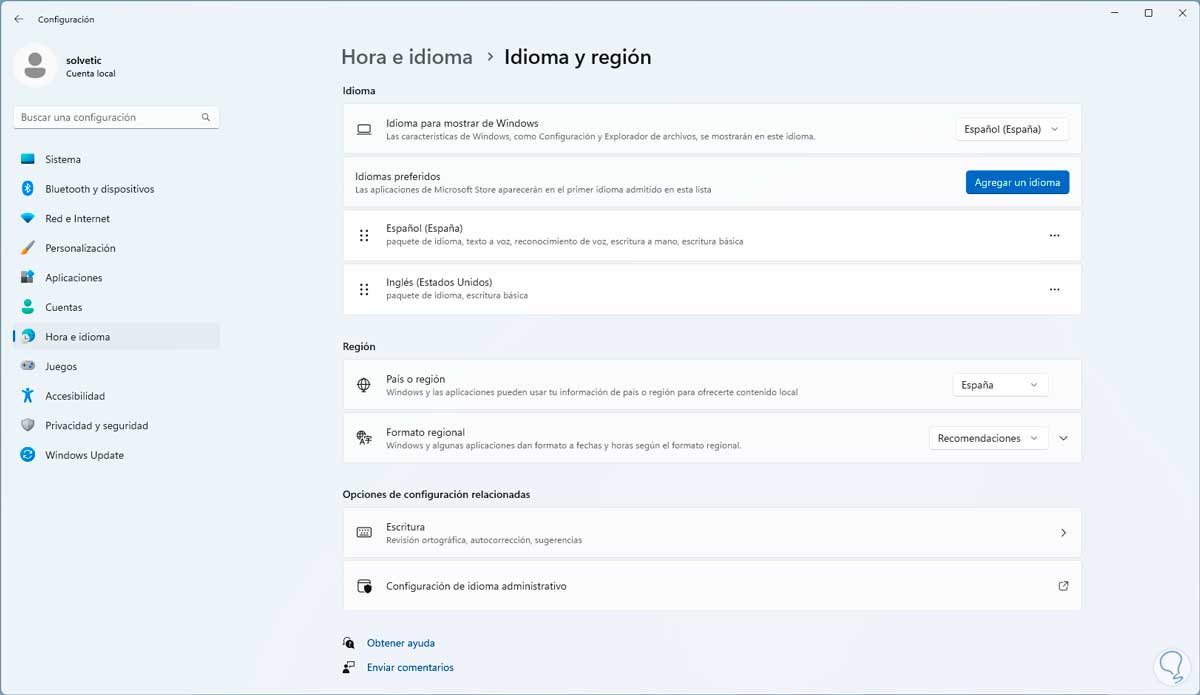Select Hora e idioma in the sidebar
The width and height of the screenshot is (1200, 695).
tap(117, 337)
